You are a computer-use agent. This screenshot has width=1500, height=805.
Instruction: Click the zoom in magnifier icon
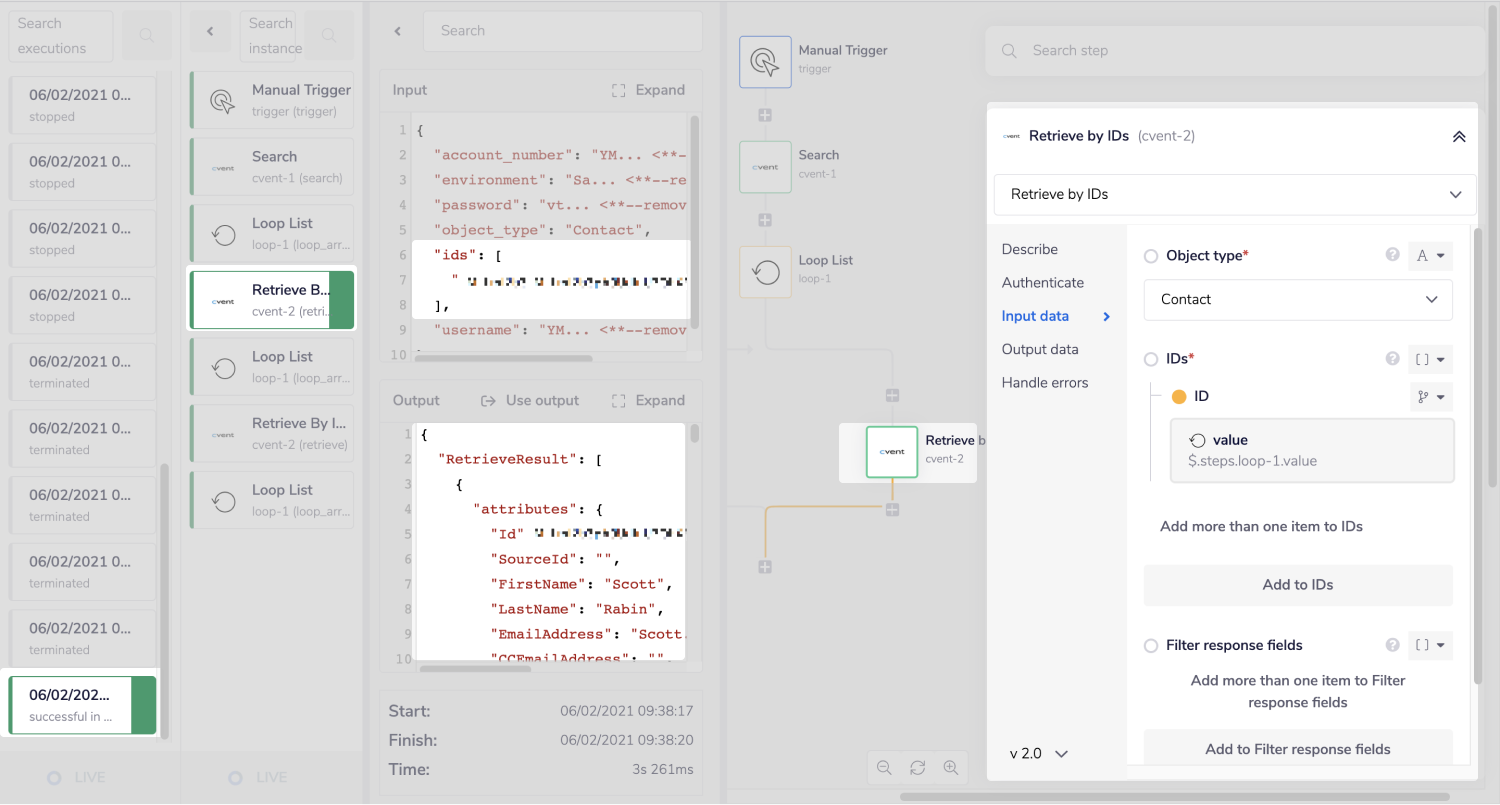point(951,767)
